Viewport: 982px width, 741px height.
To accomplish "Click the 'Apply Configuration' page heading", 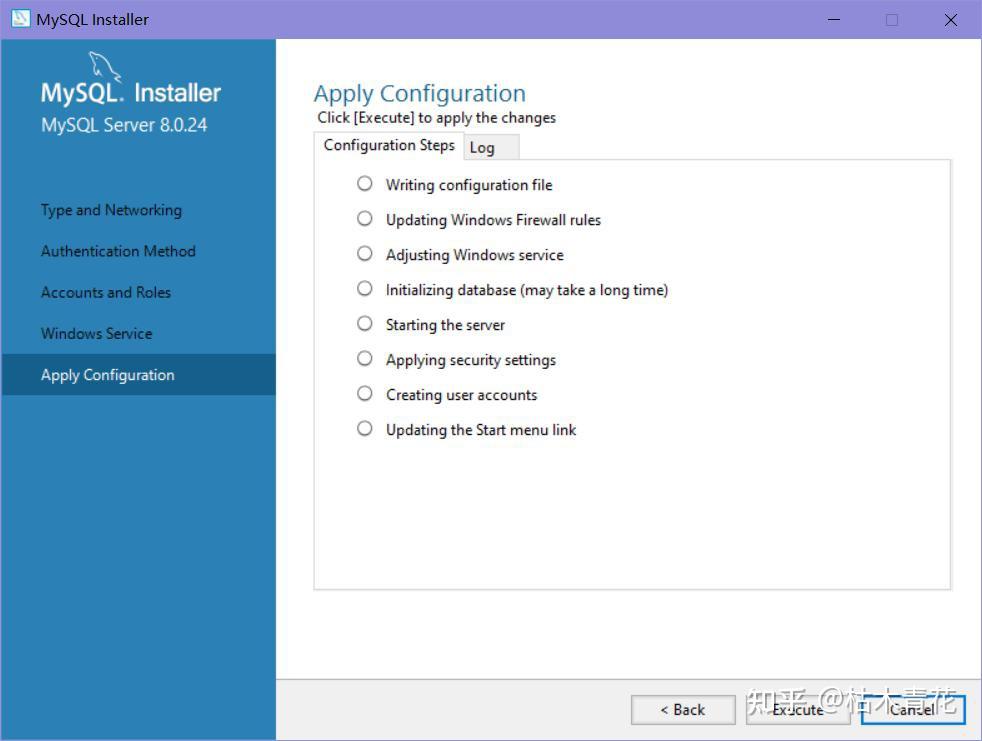I will [420, 93].
